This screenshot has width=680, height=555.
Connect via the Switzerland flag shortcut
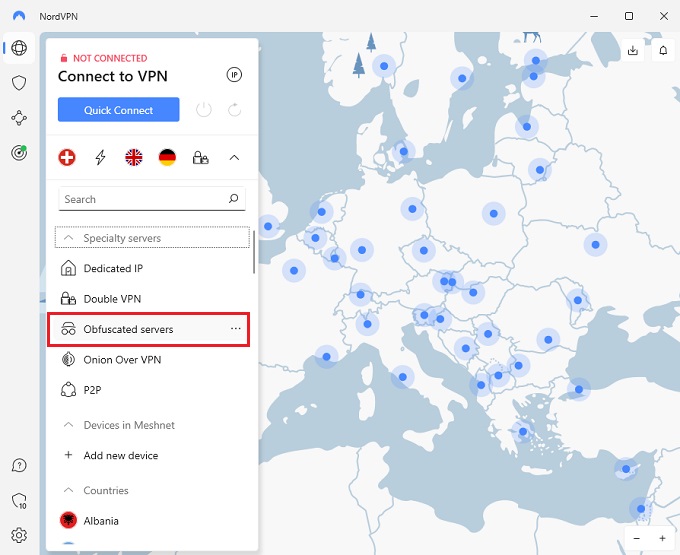67,157
